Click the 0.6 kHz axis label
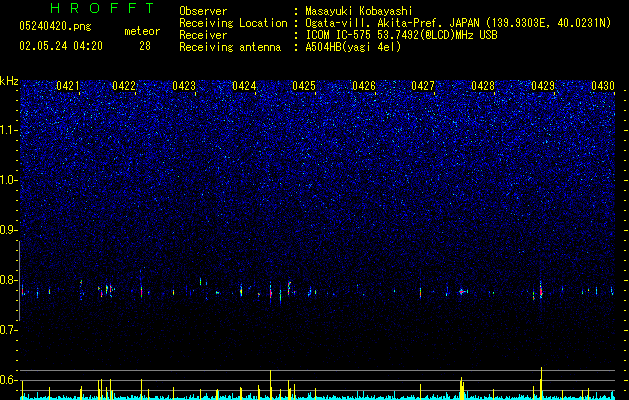 [9, 380]
